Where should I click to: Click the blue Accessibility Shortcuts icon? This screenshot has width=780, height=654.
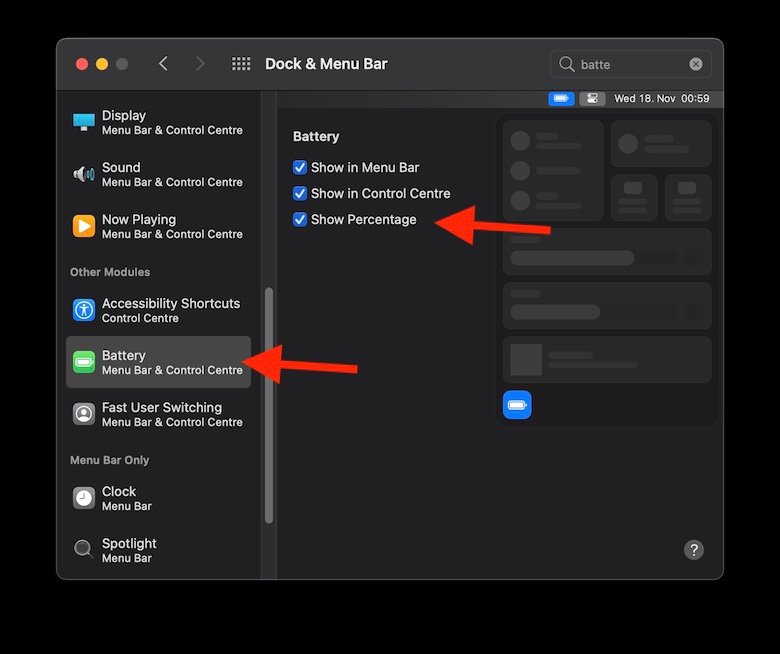84,310
